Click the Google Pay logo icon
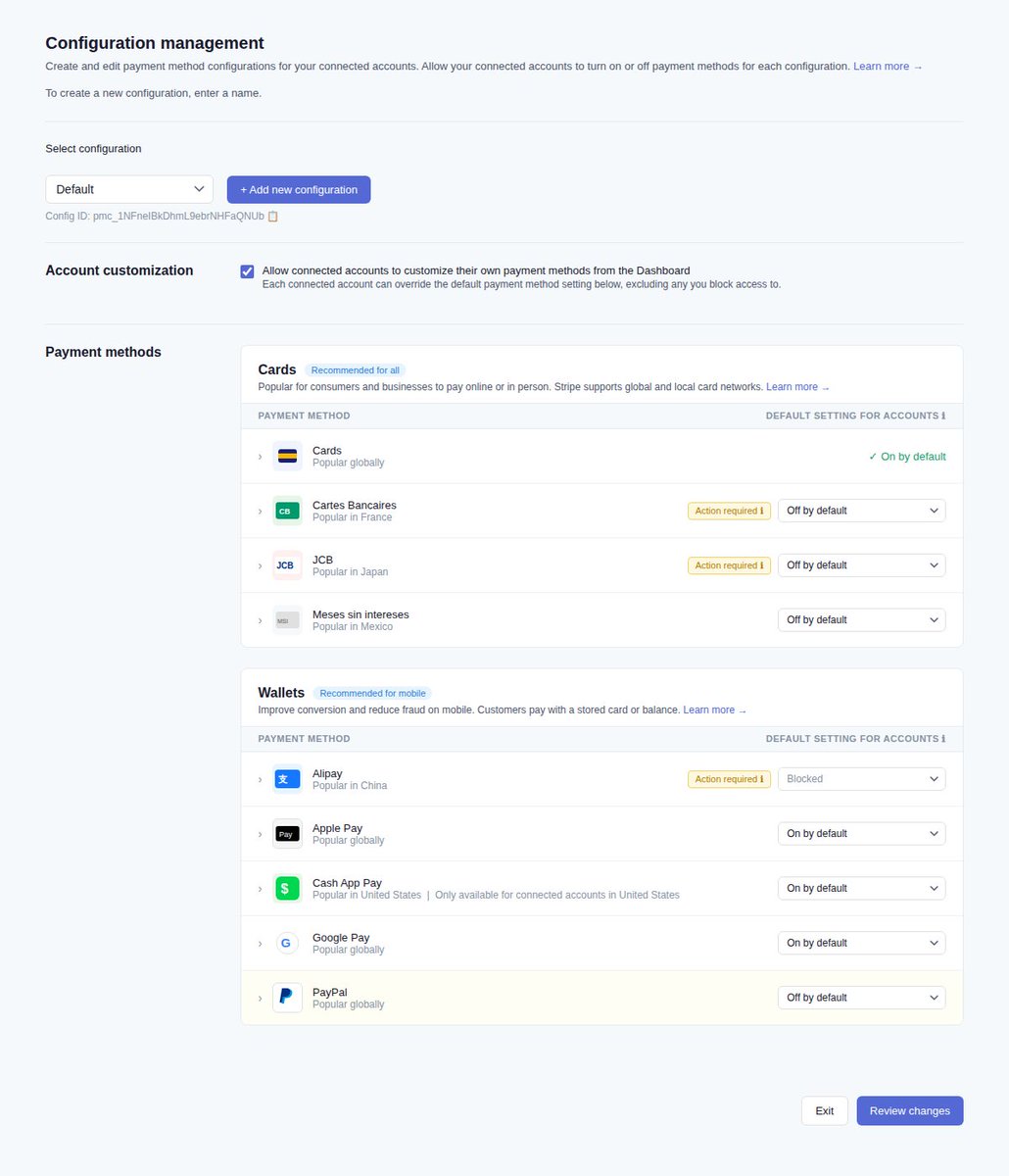This screenshot has height=1176, width=1009. [287, 944]
